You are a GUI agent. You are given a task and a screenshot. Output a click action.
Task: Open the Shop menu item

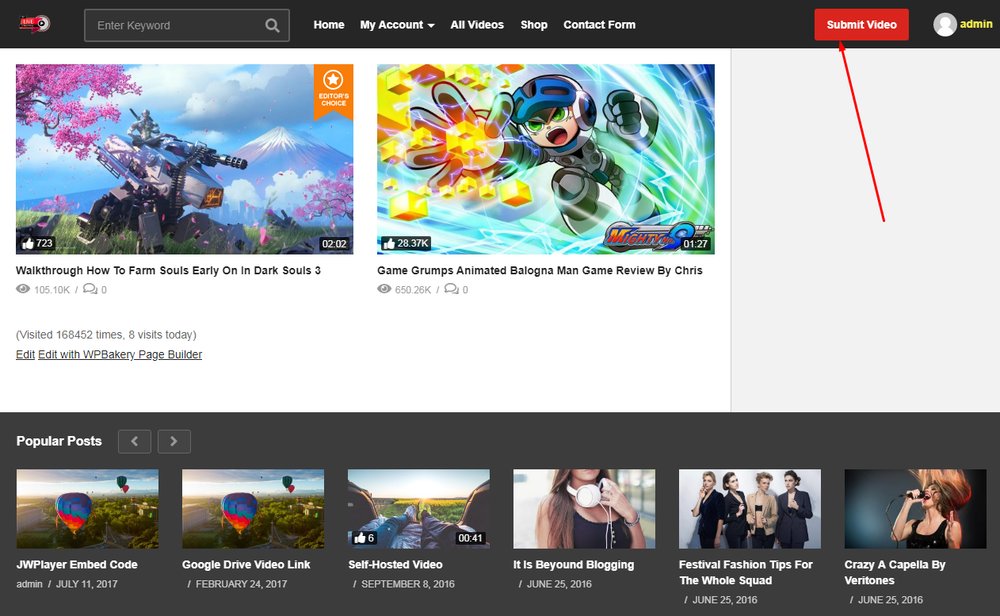534,25
